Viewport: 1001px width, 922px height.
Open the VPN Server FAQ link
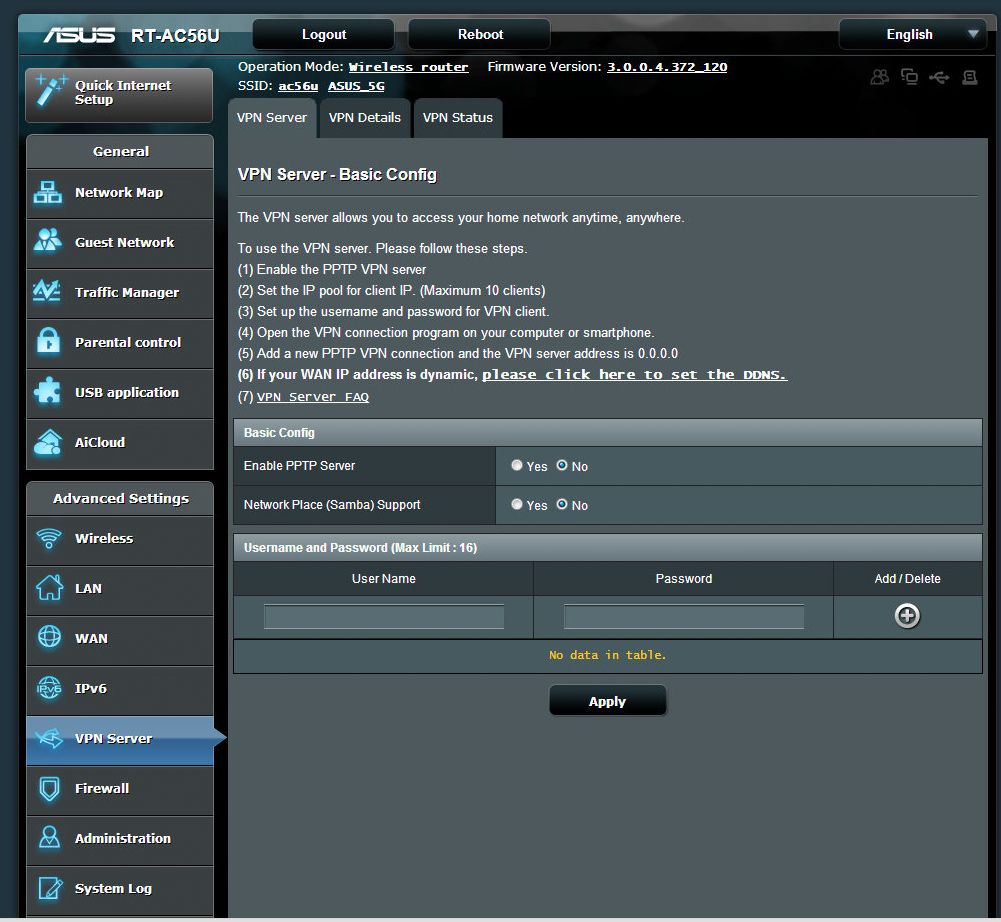coord(313,397)
